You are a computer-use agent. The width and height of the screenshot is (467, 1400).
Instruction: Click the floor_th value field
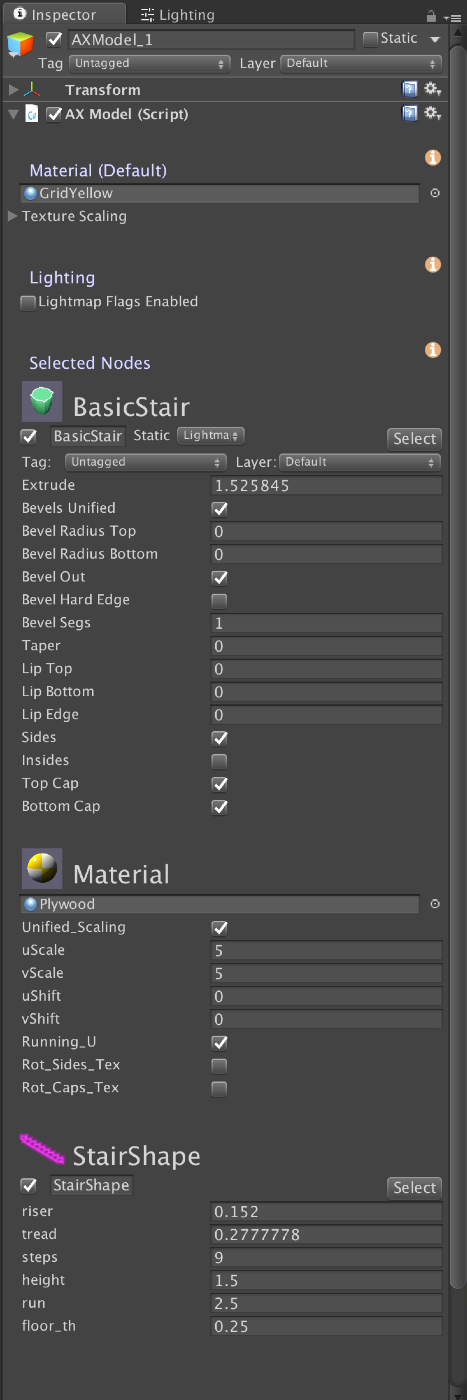tap(326, 1327)
